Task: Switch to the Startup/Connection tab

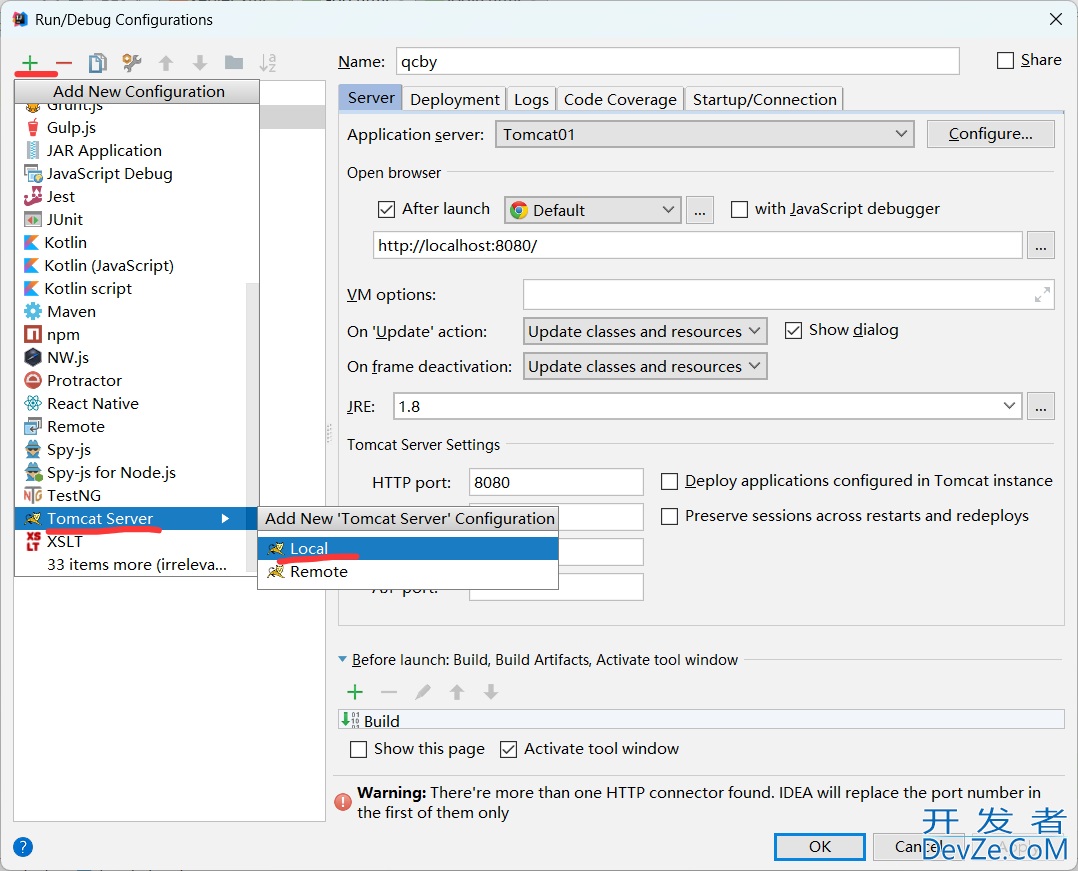Action: pyautogui.click(x=764, y=100)
